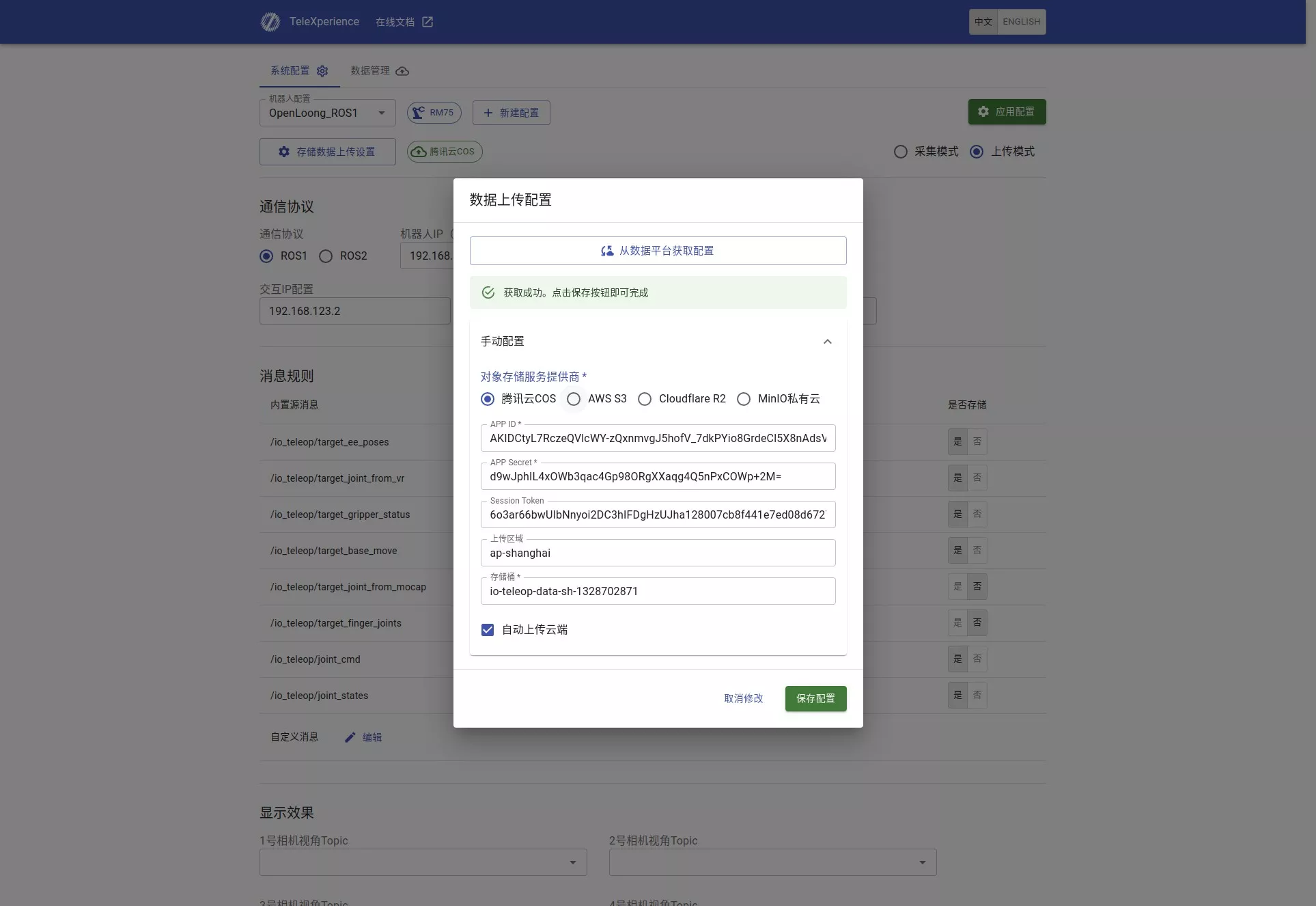This screenshot has height=906, width=1316.
Task: Click 取消修改 button
Action: [x=744, y=699]
